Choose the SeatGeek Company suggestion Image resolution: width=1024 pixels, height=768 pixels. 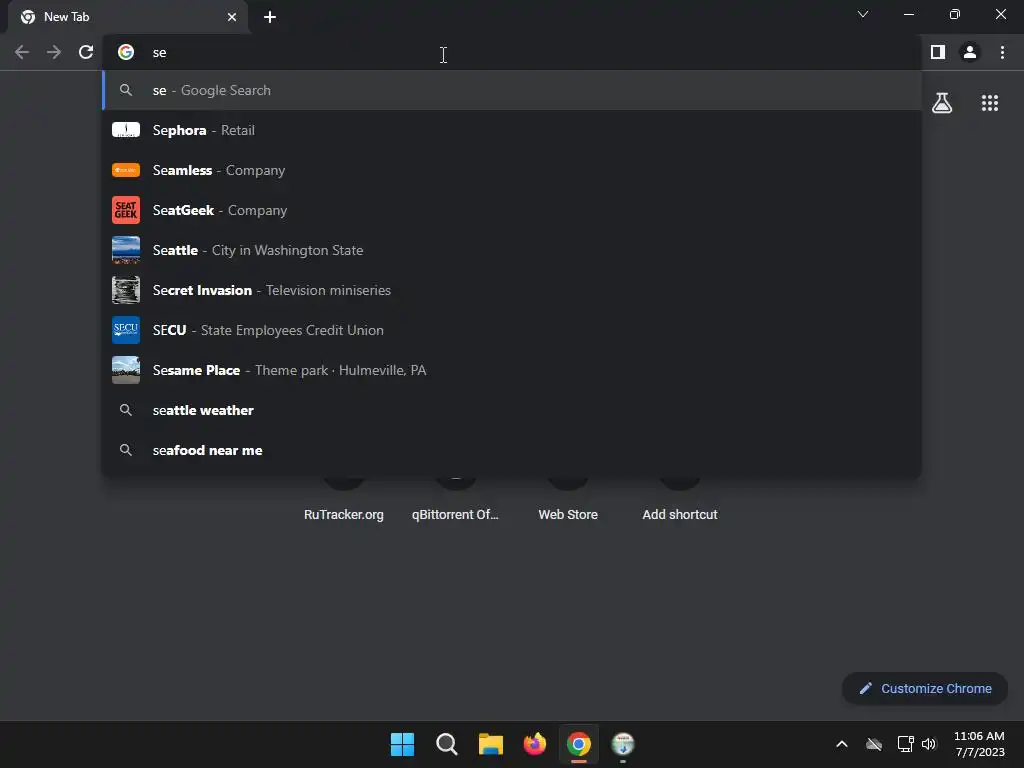512,210
